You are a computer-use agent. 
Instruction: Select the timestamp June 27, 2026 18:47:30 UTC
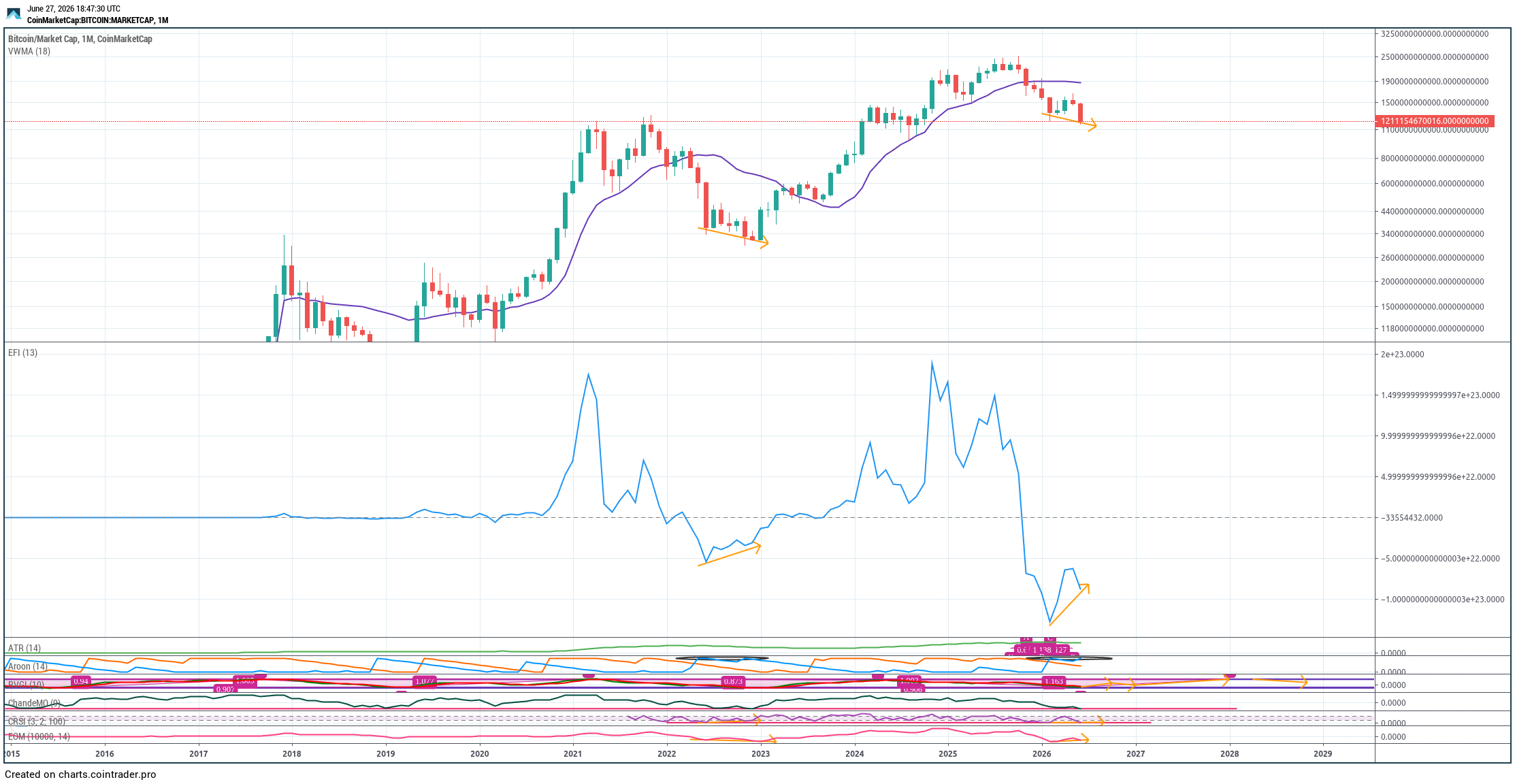point(74,9)
